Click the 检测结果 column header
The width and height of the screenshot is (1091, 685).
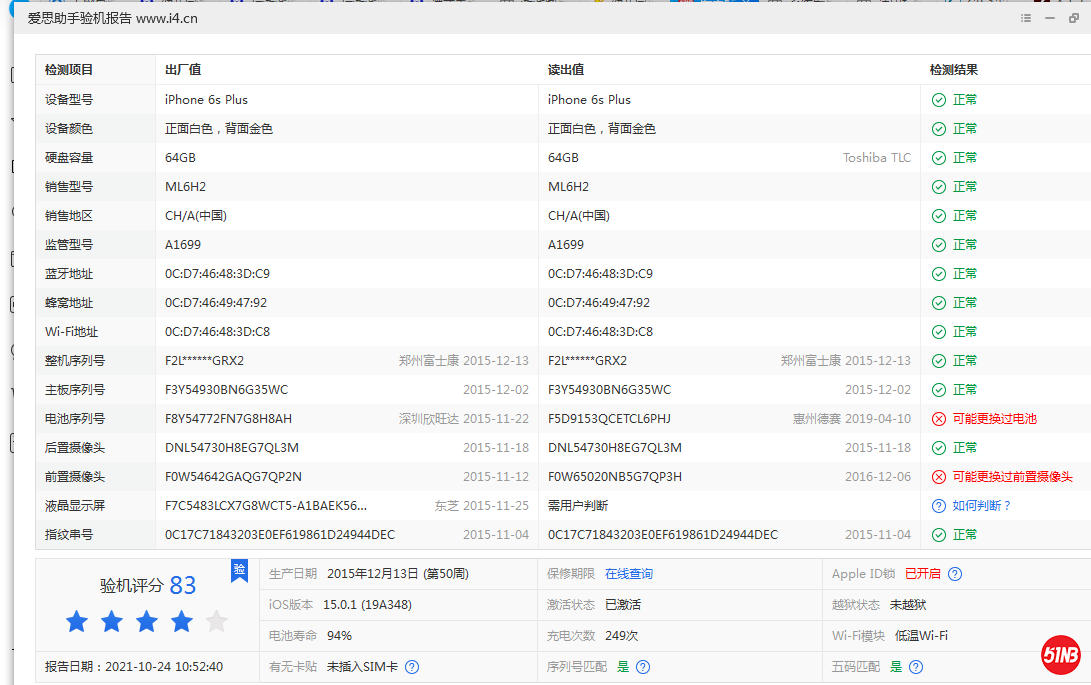(953, 70)
